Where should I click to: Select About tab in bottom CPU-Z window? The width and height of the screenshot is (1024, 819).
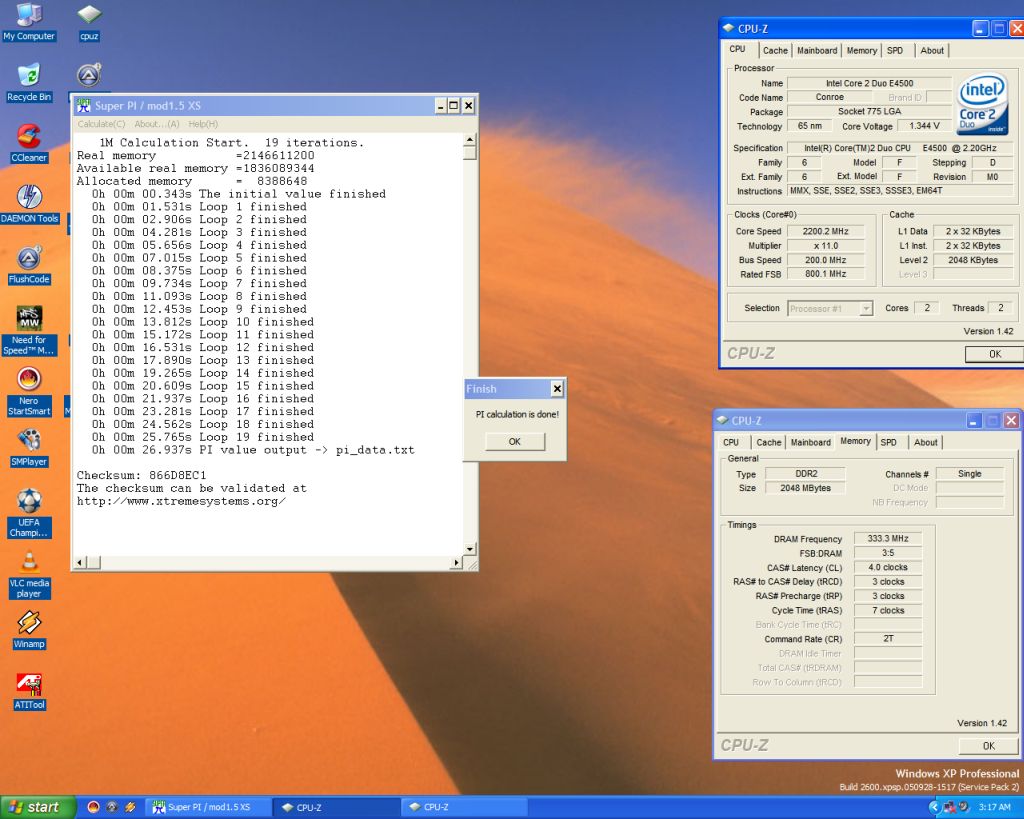925,442
